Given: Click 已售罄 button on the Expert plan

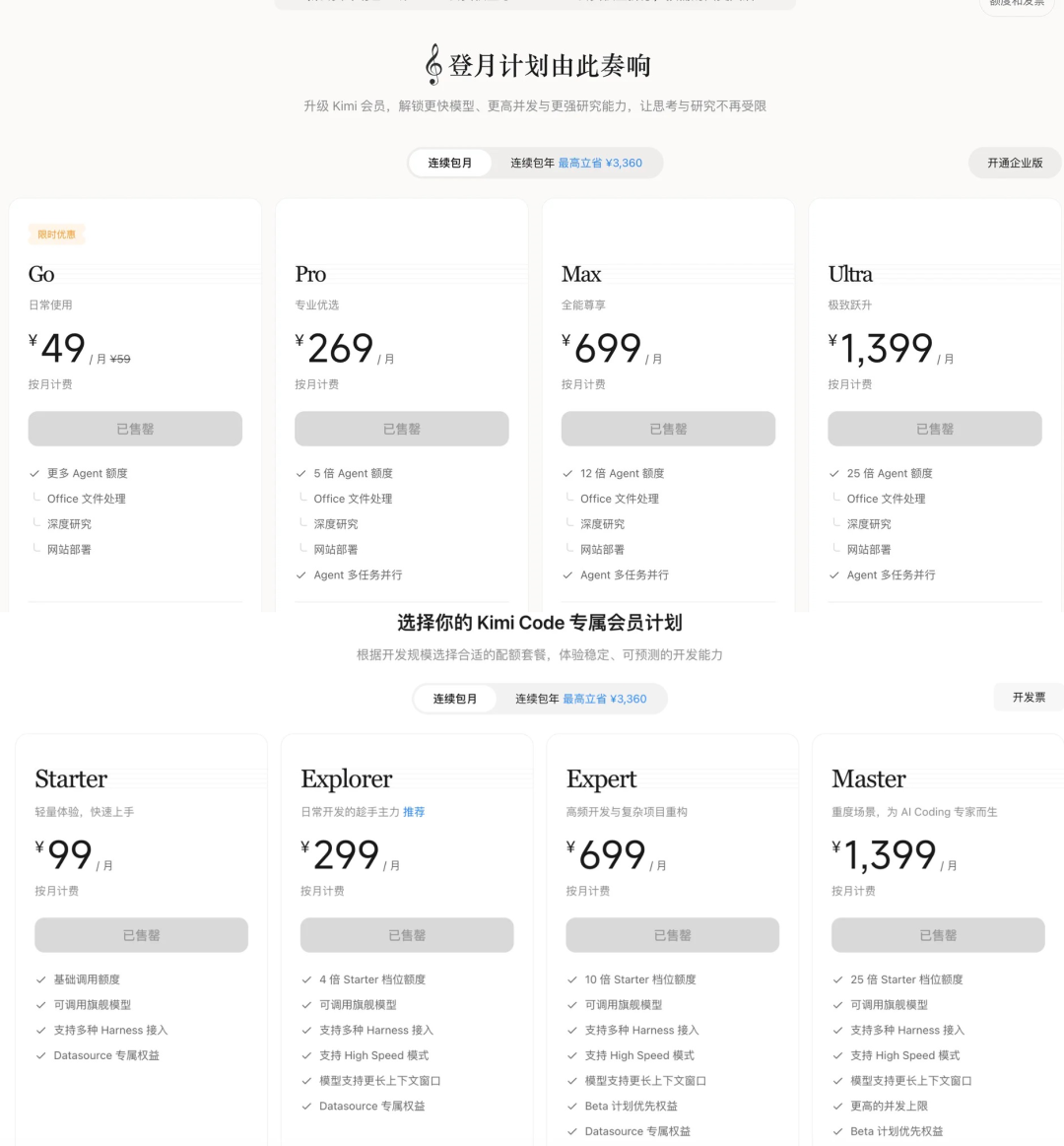Looking at the screenshot, I should [672, 935].
